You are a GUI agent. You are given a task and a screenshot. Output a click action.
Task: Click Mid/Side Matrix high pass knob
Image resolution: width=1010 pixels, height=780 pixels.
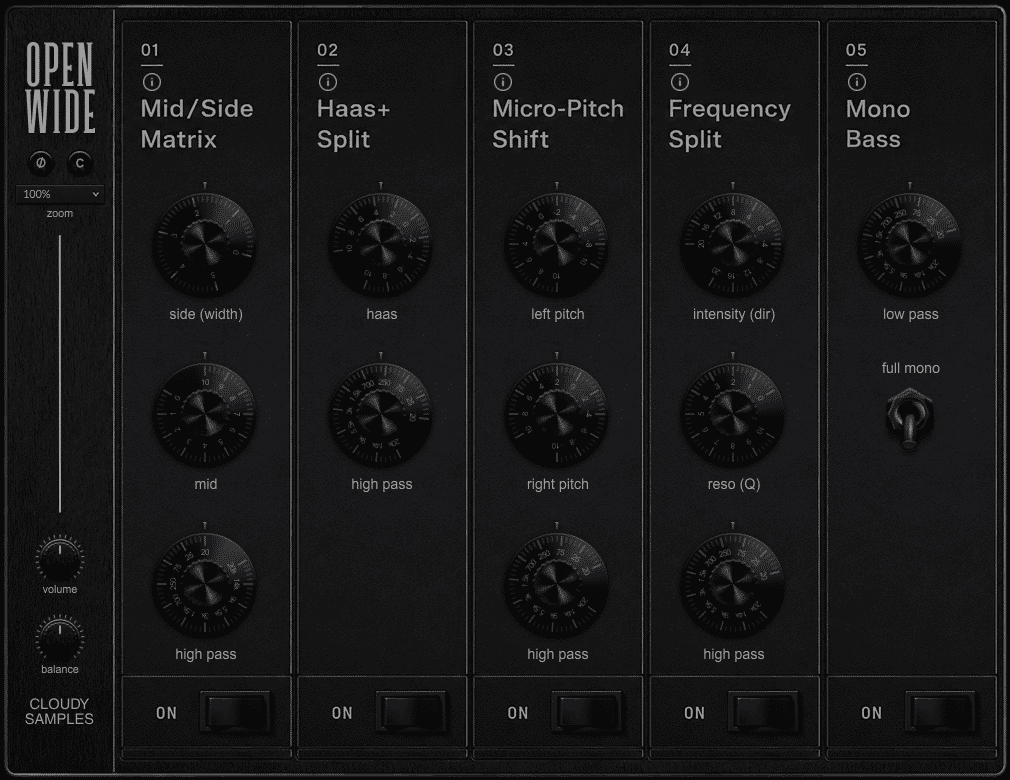click(x=205, y=584)
